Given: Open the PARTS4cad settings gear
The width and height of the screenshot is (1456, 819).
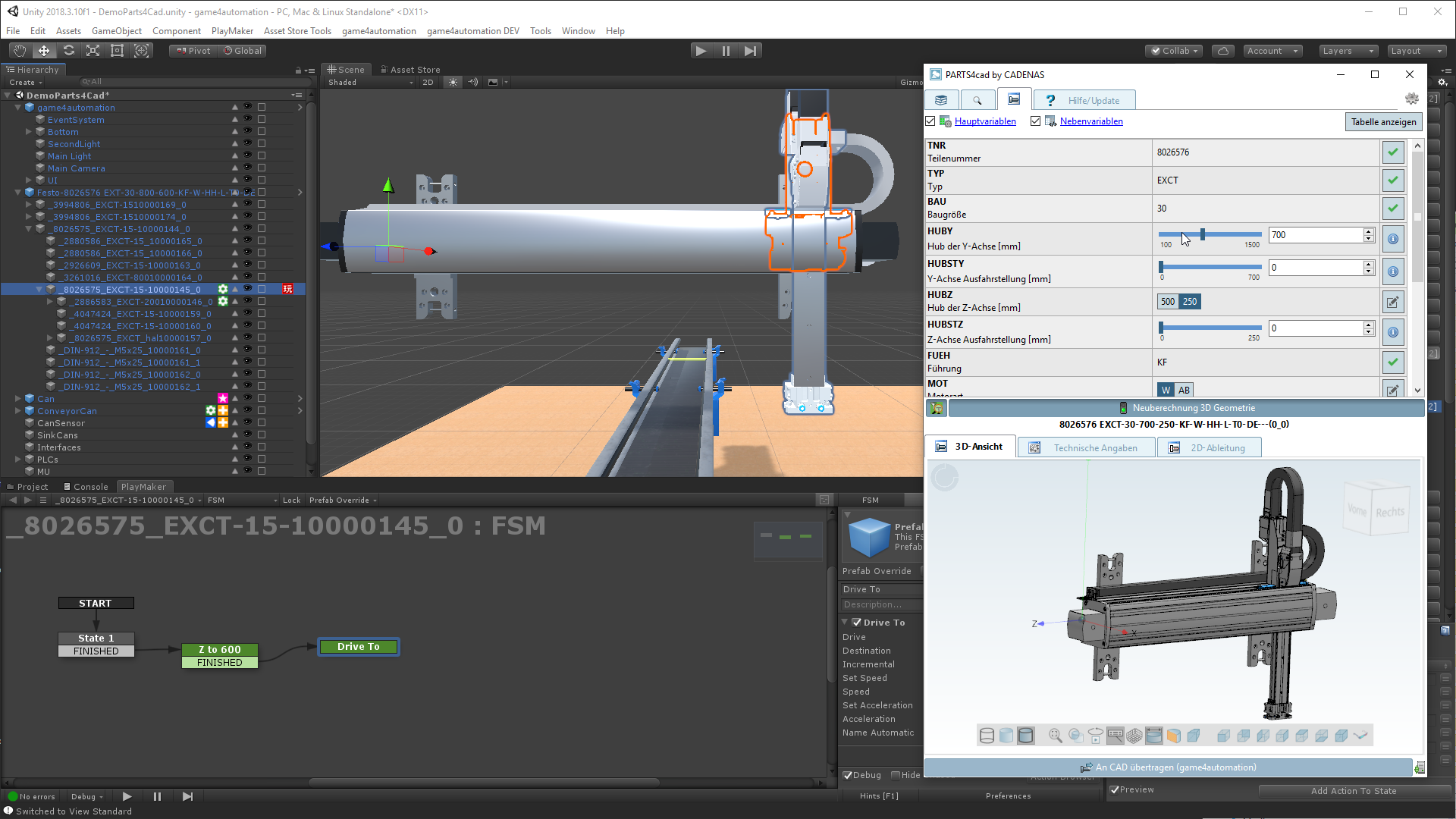Looking at the screenshot, I should coord(1411,99).
